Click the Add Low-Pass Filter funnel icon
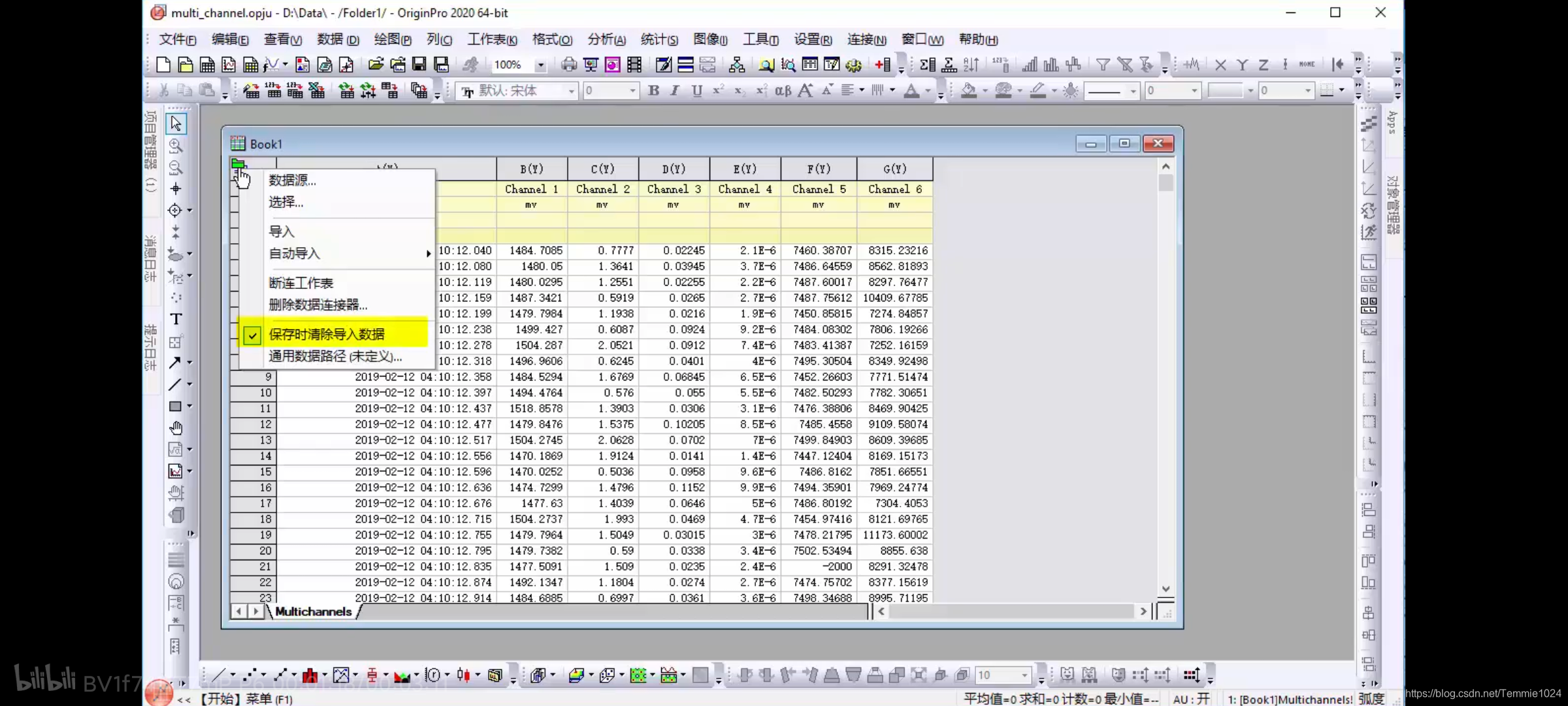 click(1103, 65)
